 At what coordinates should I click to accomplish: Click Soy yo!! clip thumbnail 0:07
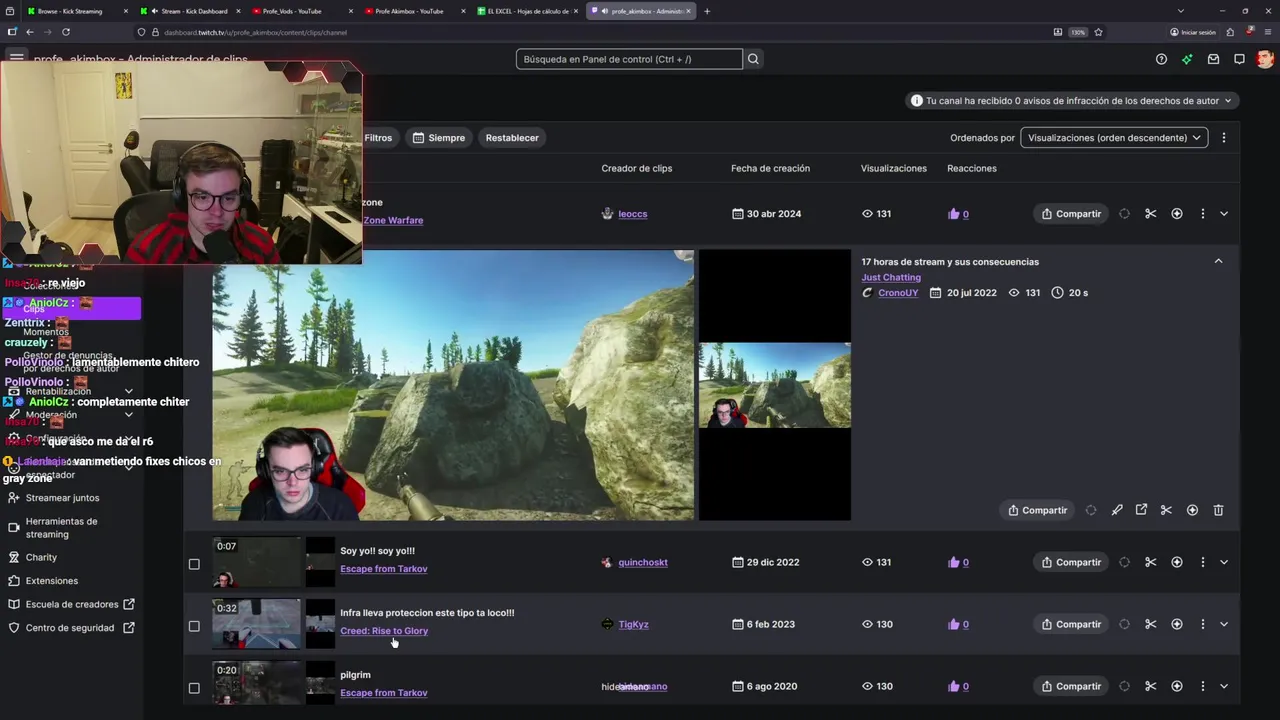pos(256,562)
